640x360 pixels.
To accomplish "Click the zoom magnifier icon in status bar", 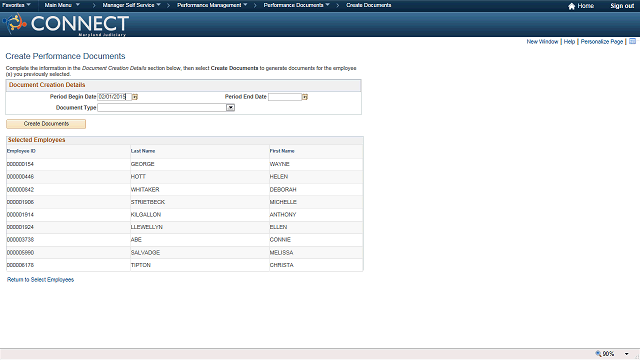I will pos(598,353).
